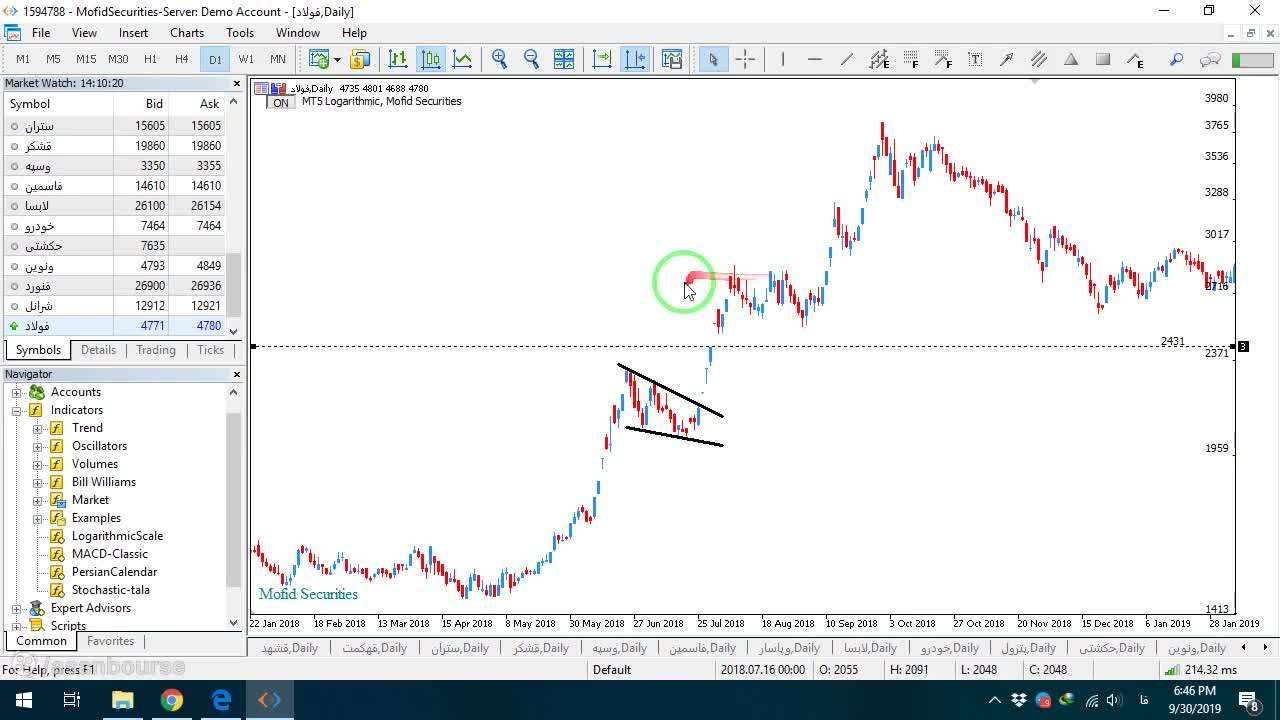This screenshot has width=1280, height=720.
Task: Switch to the Ticks tab
Action: coord(210,350)
